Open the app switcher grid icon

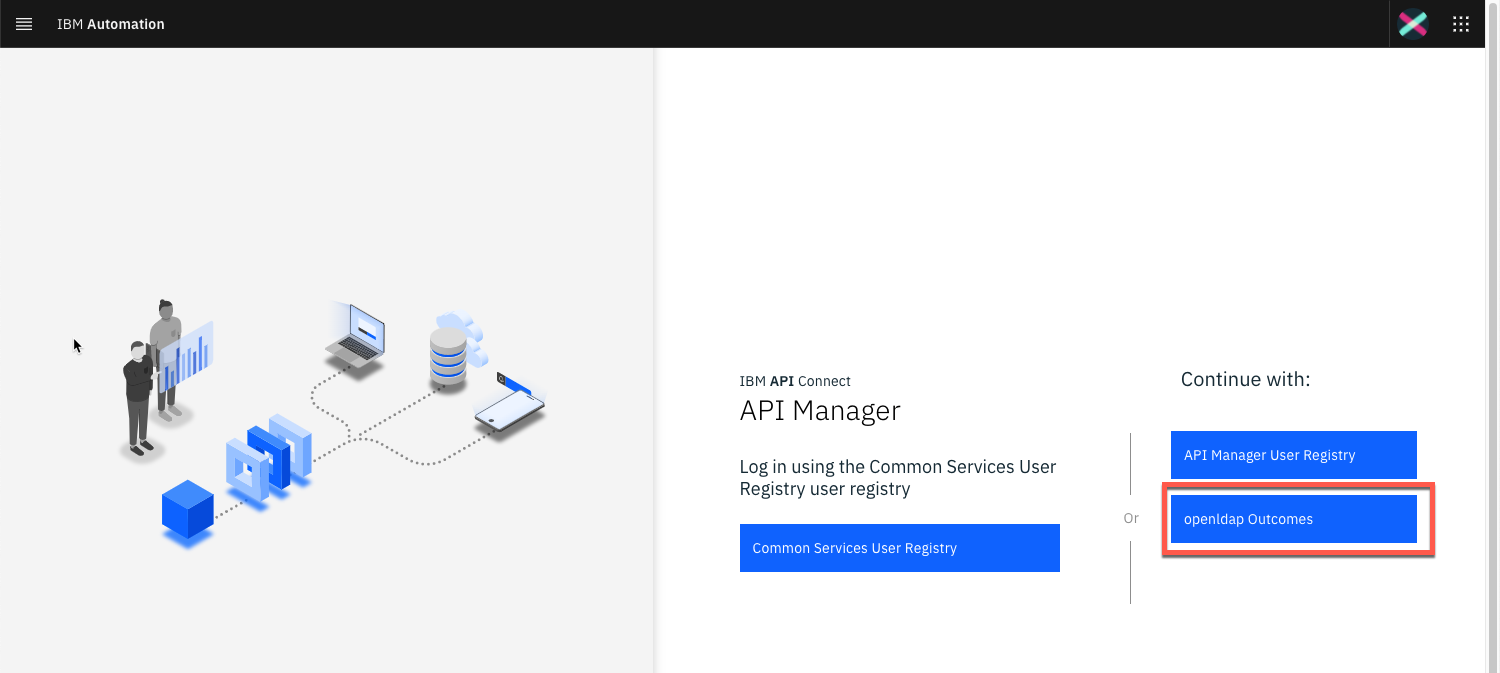(1461, 24)
